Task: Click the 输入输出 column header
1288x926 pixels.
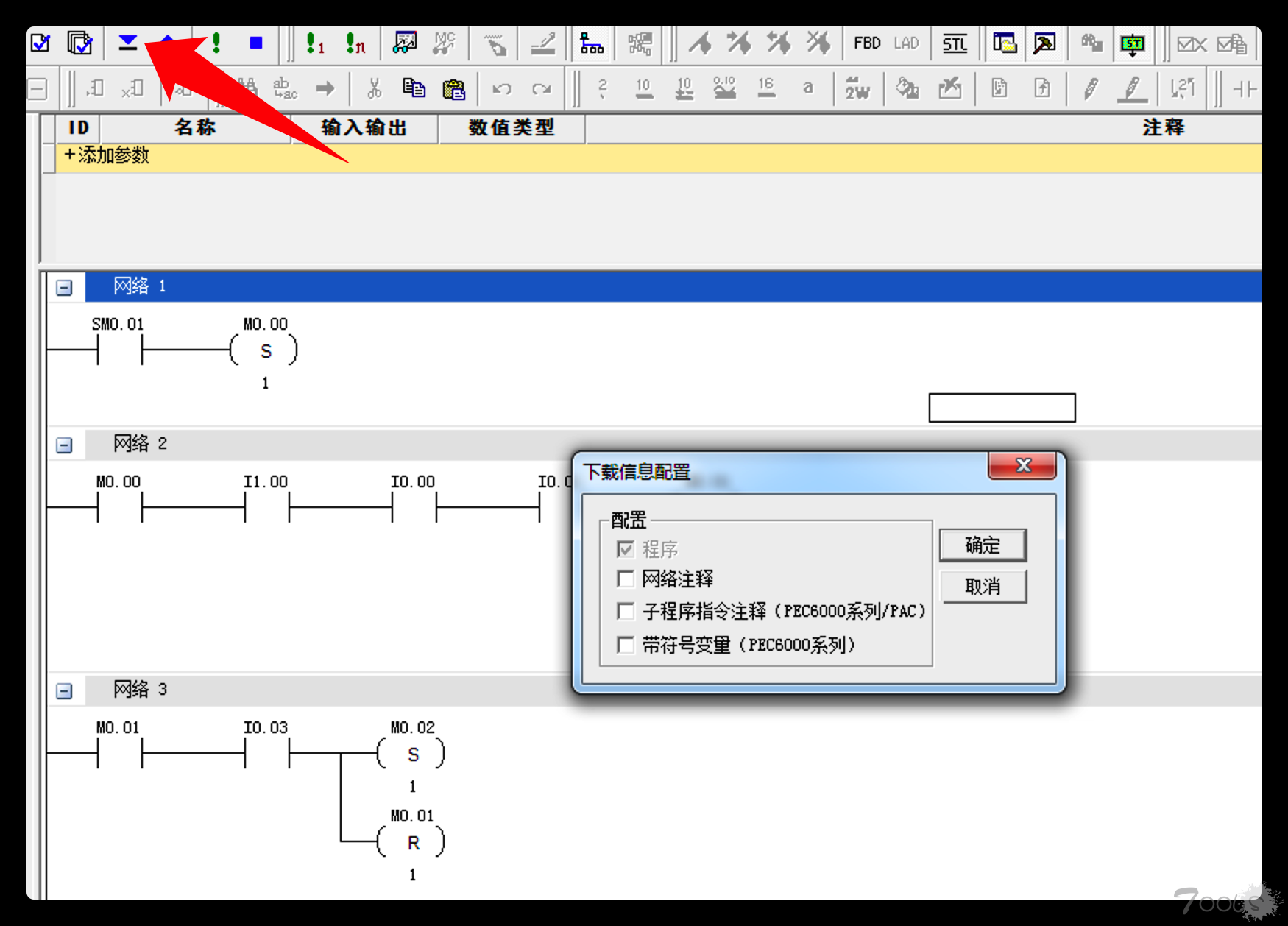Action: pos(364,128)
